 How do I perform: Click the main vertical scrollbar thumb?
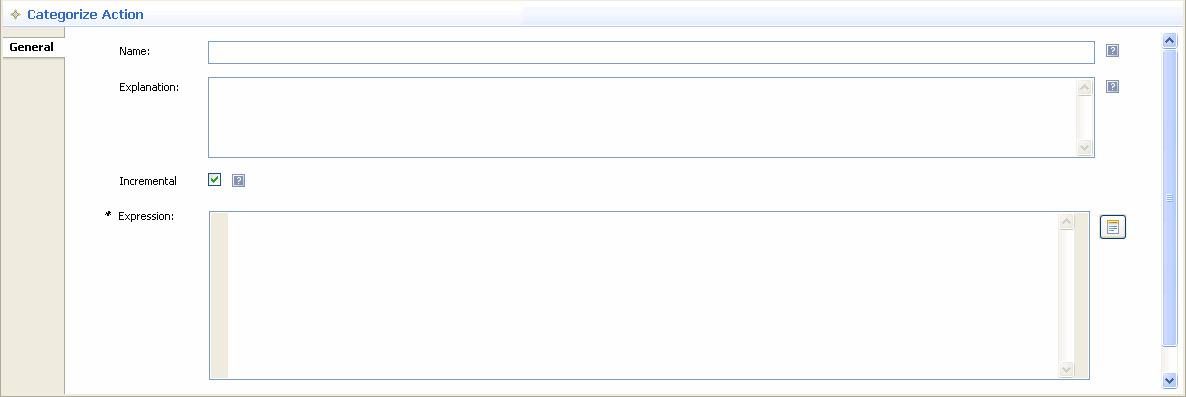[x=1170, y=198]
